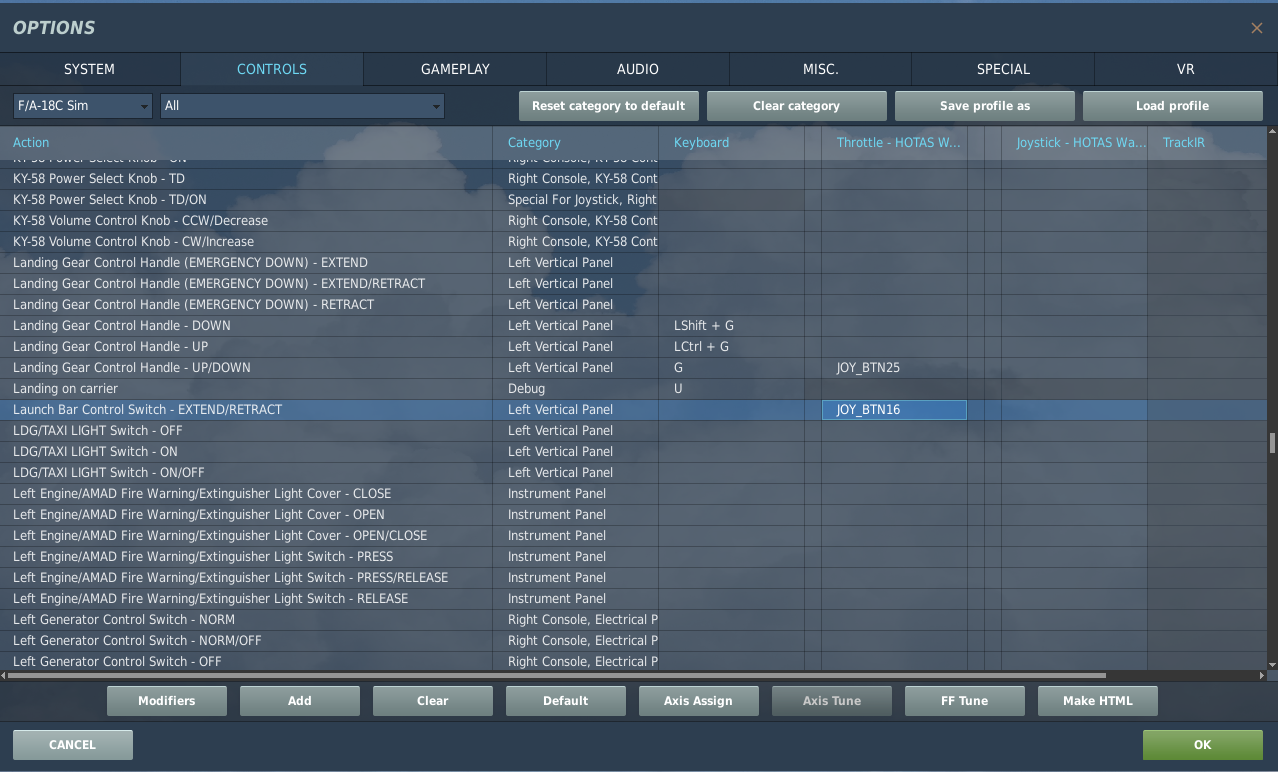The width and height of the screenshot is (1278, 772).
Task: Click the Keyboard column header
Action: pyautogui.click(x=732, y=143)
